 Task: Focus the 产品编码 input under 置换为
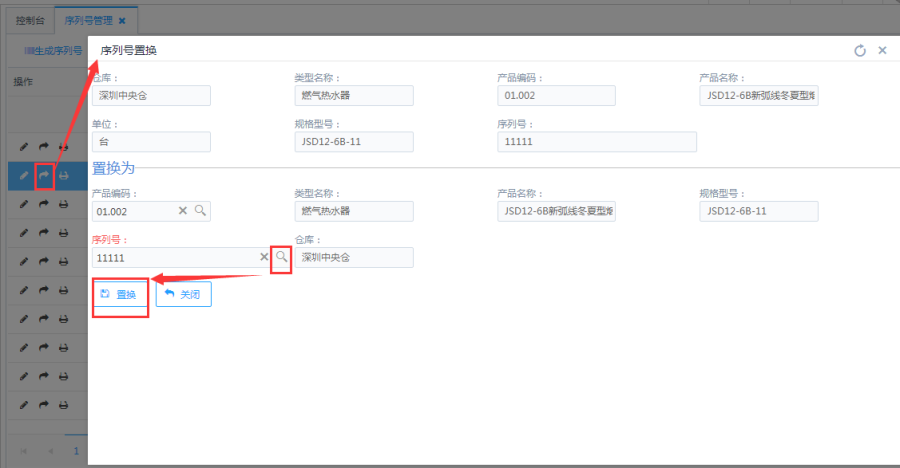click(x=135, y=211)
